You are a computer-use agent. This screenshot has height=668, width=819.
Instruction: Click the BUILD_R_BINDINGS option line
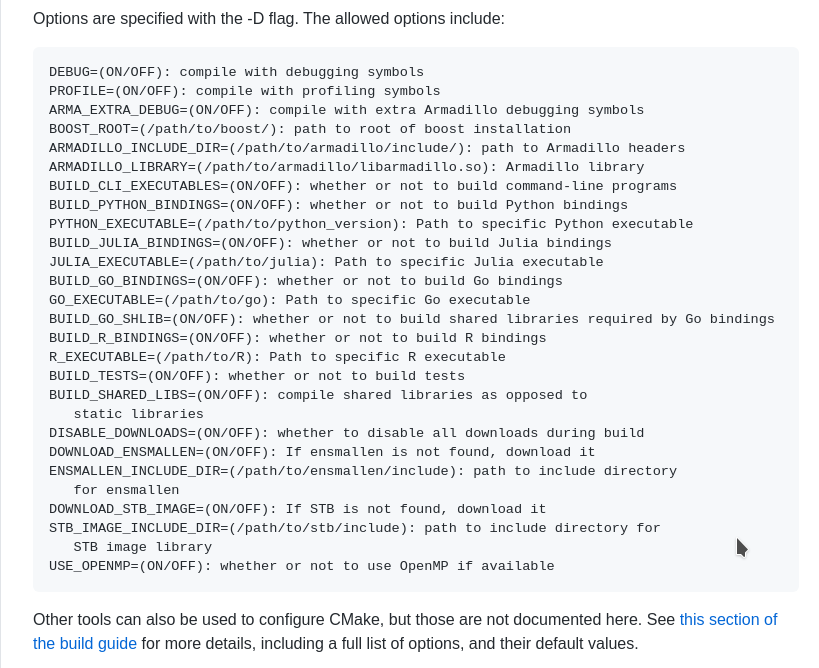tap(298, 338)
